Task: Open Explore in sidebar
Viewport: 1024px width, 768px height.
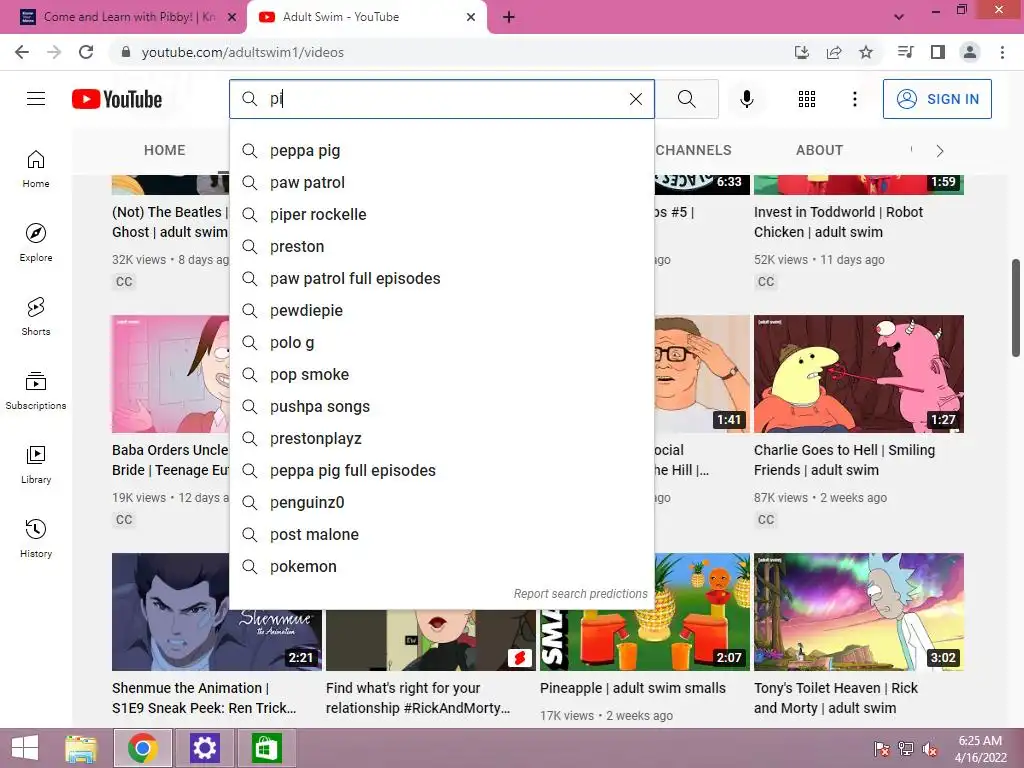Action: pyautogui.click(x=36, y=243)
